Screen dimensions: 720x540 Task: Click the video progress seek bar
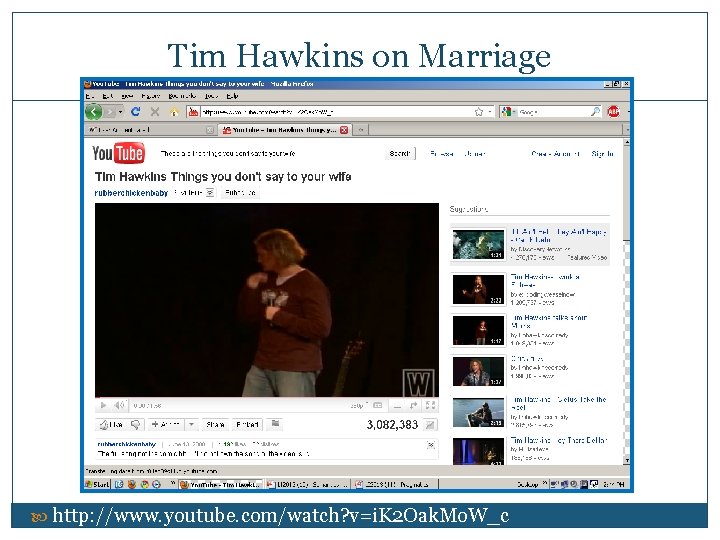click(x=267, y=398)
